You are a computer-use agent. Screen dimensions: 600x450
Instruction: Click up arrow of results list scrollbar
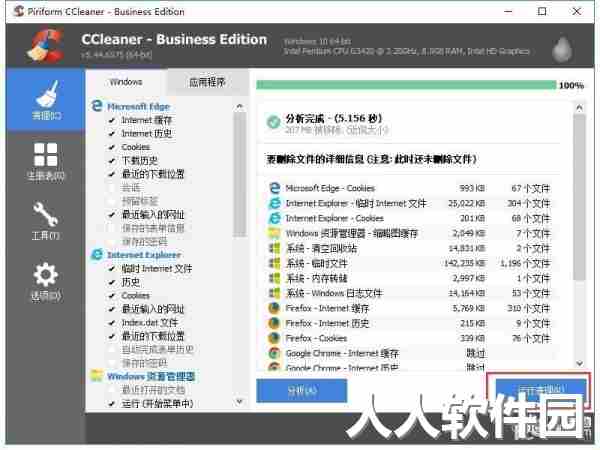(579, 108)
